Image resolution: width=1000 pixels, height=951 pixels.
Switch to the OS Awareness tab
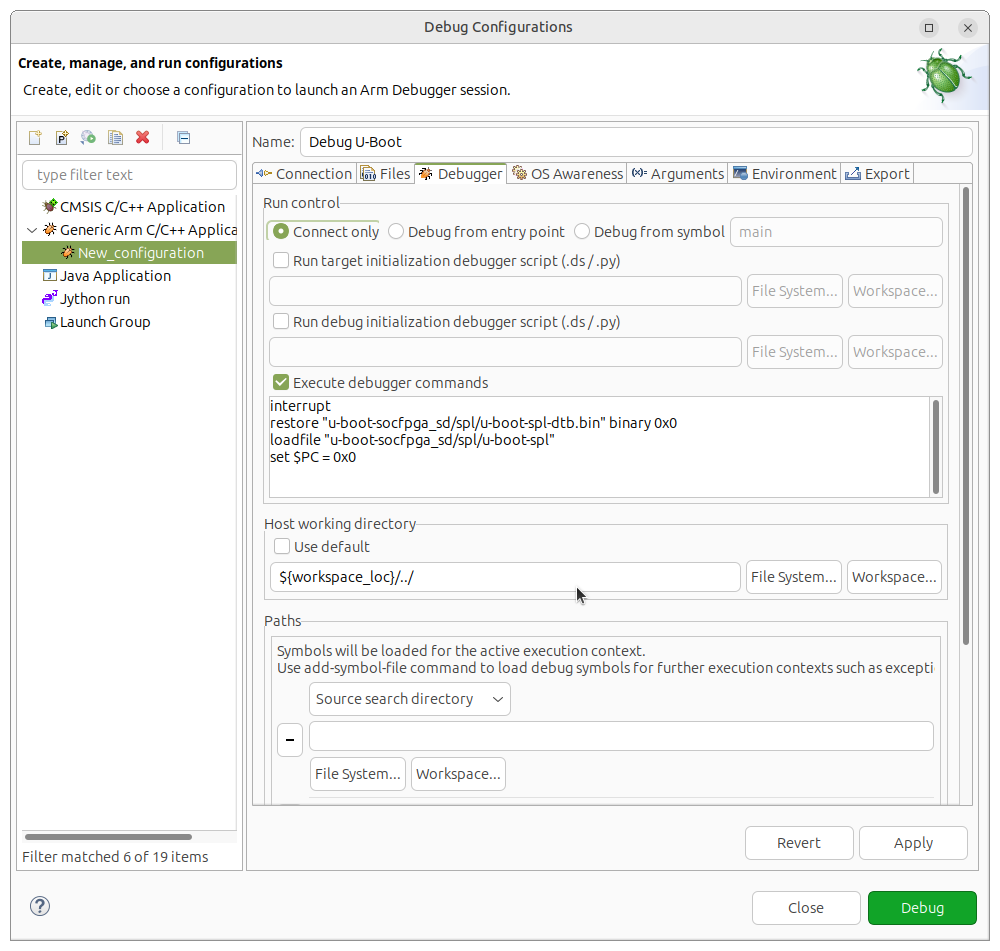(x=567, y=174)
